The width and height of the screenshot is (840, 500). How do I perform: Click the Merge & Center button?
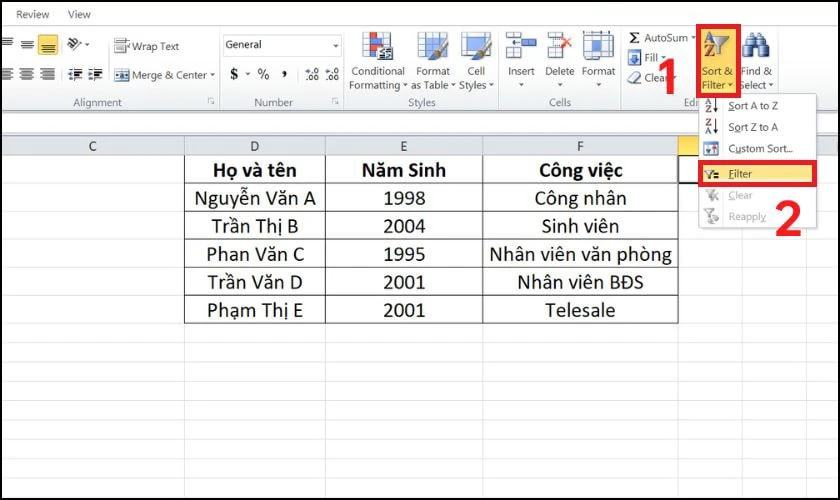point(160,75)
